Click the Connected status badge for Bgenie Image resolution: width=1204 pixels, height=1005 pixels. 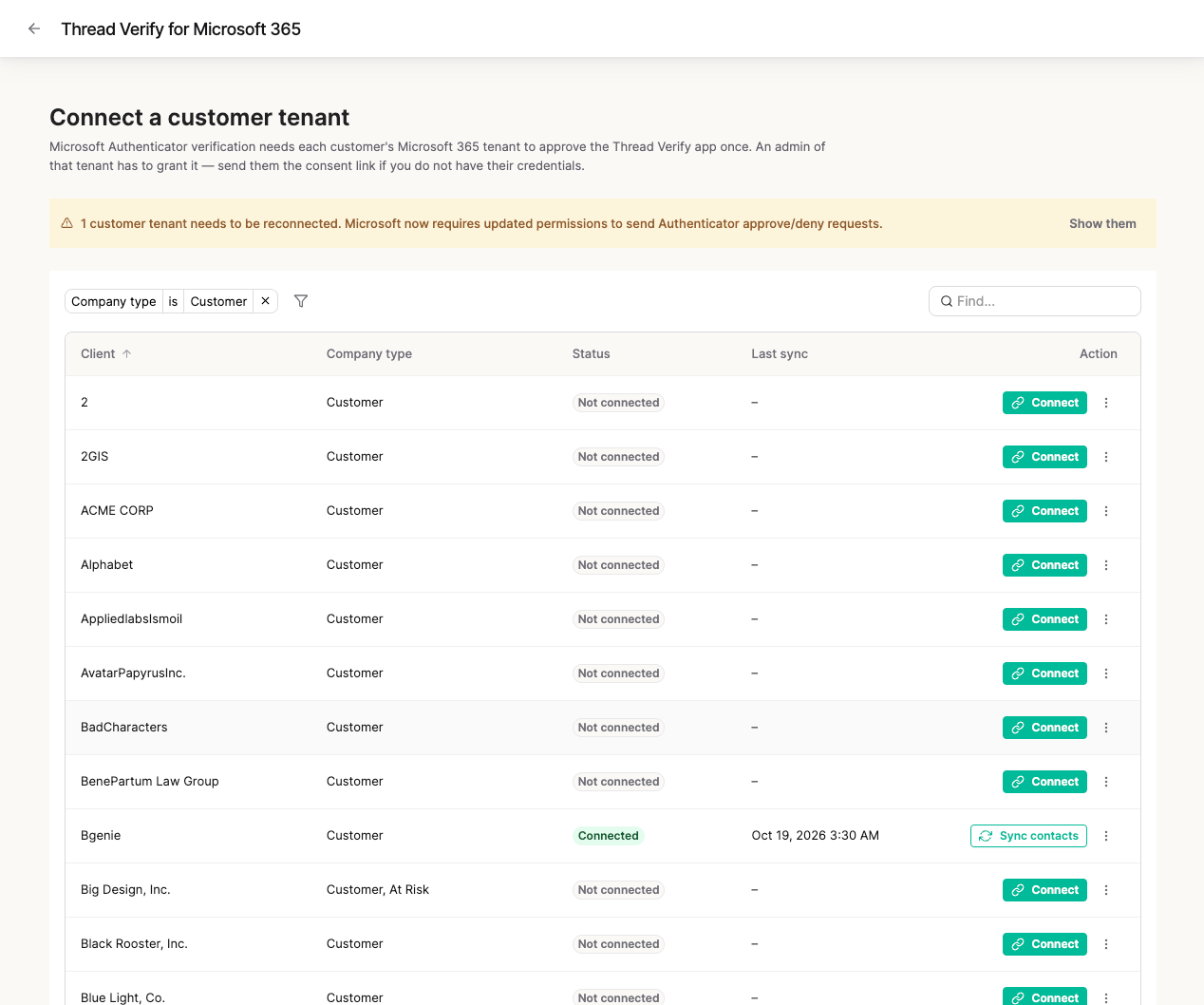click(609, 836)
